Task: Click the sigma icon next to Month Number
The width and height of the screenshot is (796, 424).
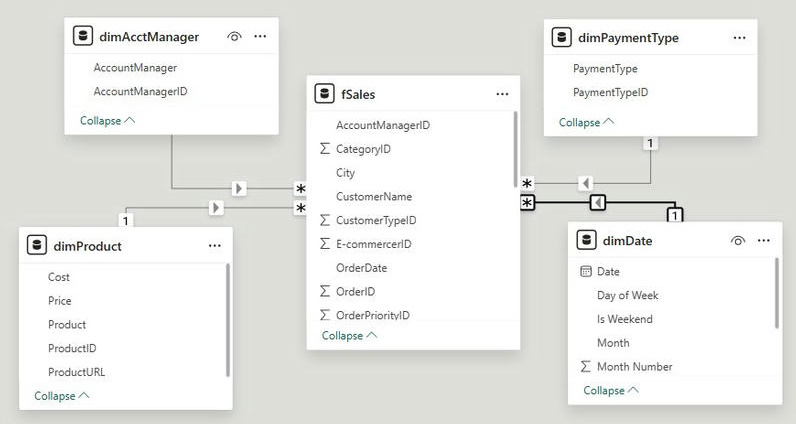Action: click(586, 367)
